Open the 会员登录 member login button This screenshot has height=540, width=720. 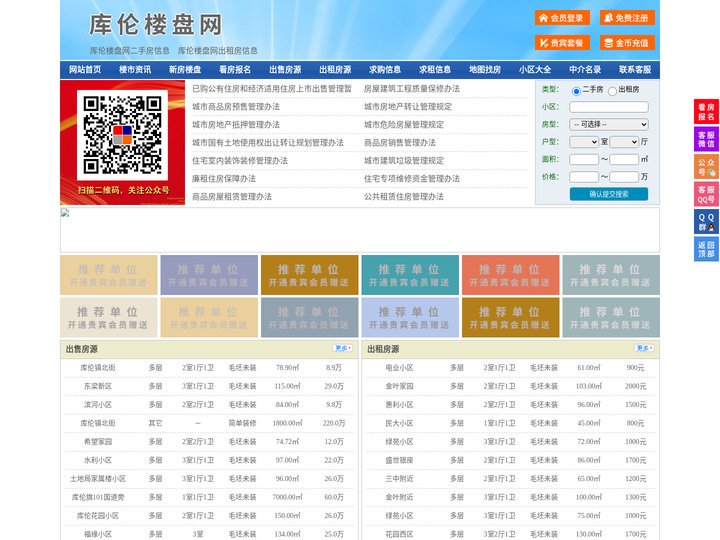pyautogui.click(x=562, y=18)
